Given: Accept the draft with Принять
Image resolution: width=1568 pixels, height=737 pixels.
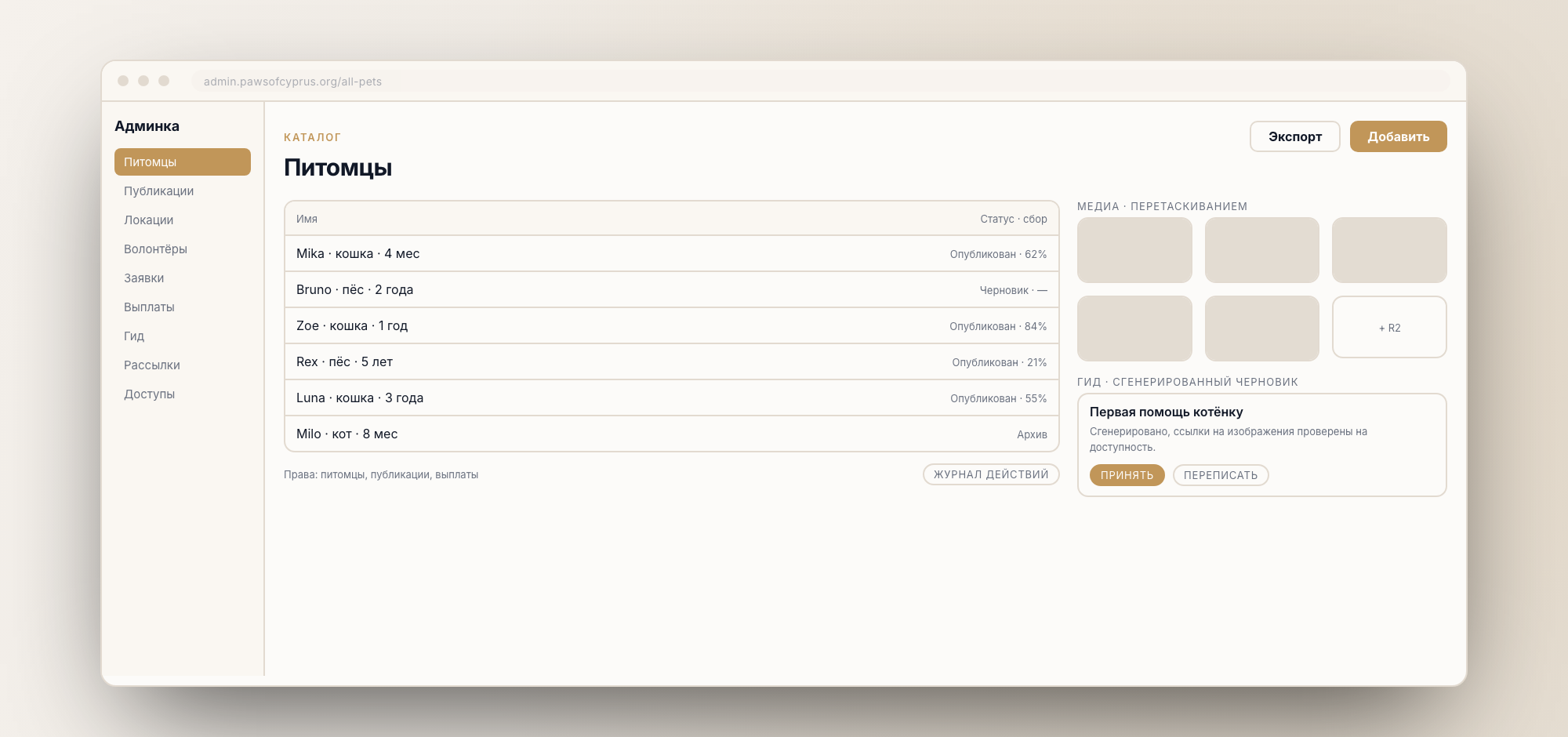Looking at the screenshot, I should (1127, 475).
